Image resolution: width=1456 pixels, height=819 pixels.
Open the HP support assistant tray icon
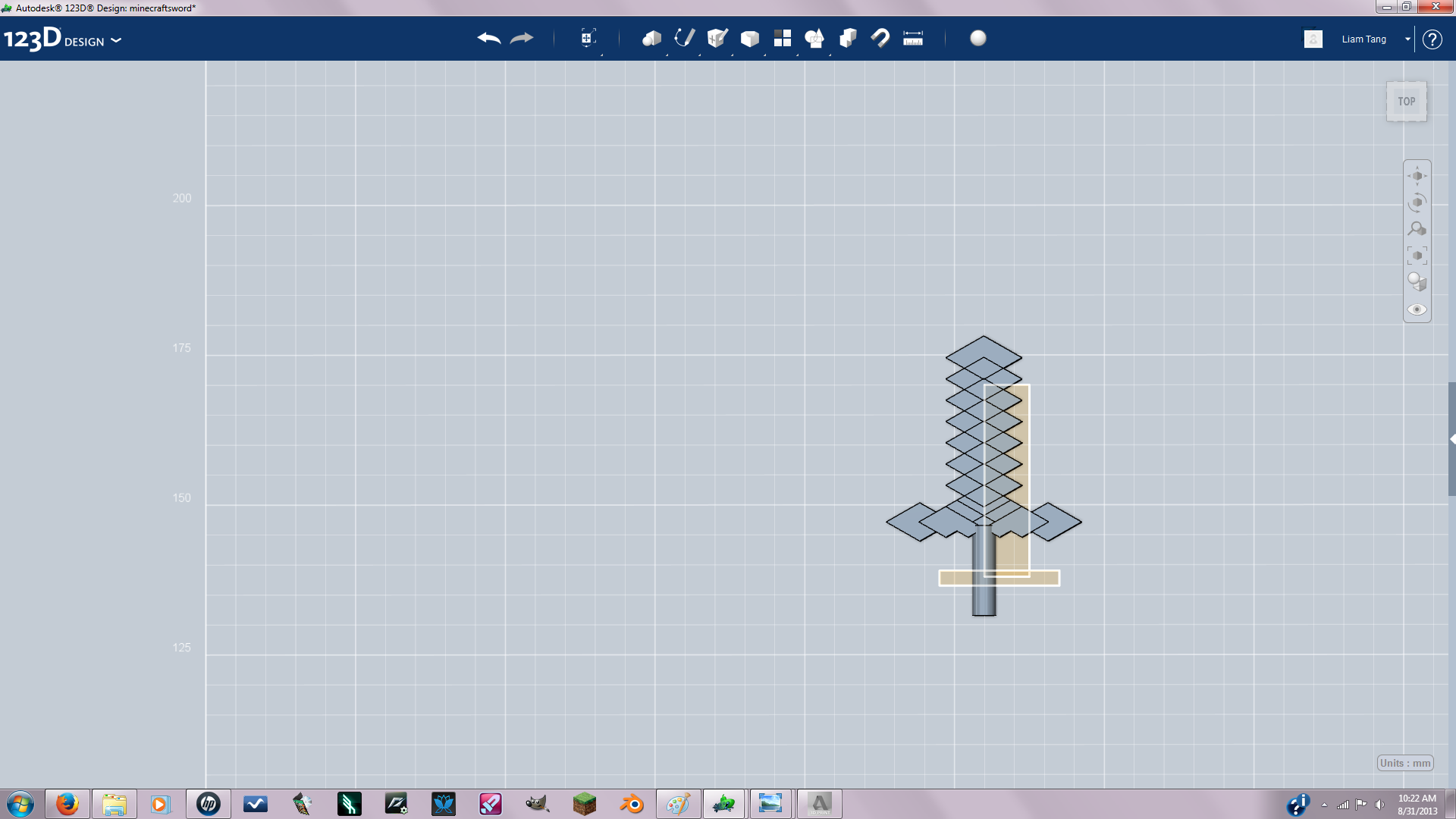[x=1298, y=804]
